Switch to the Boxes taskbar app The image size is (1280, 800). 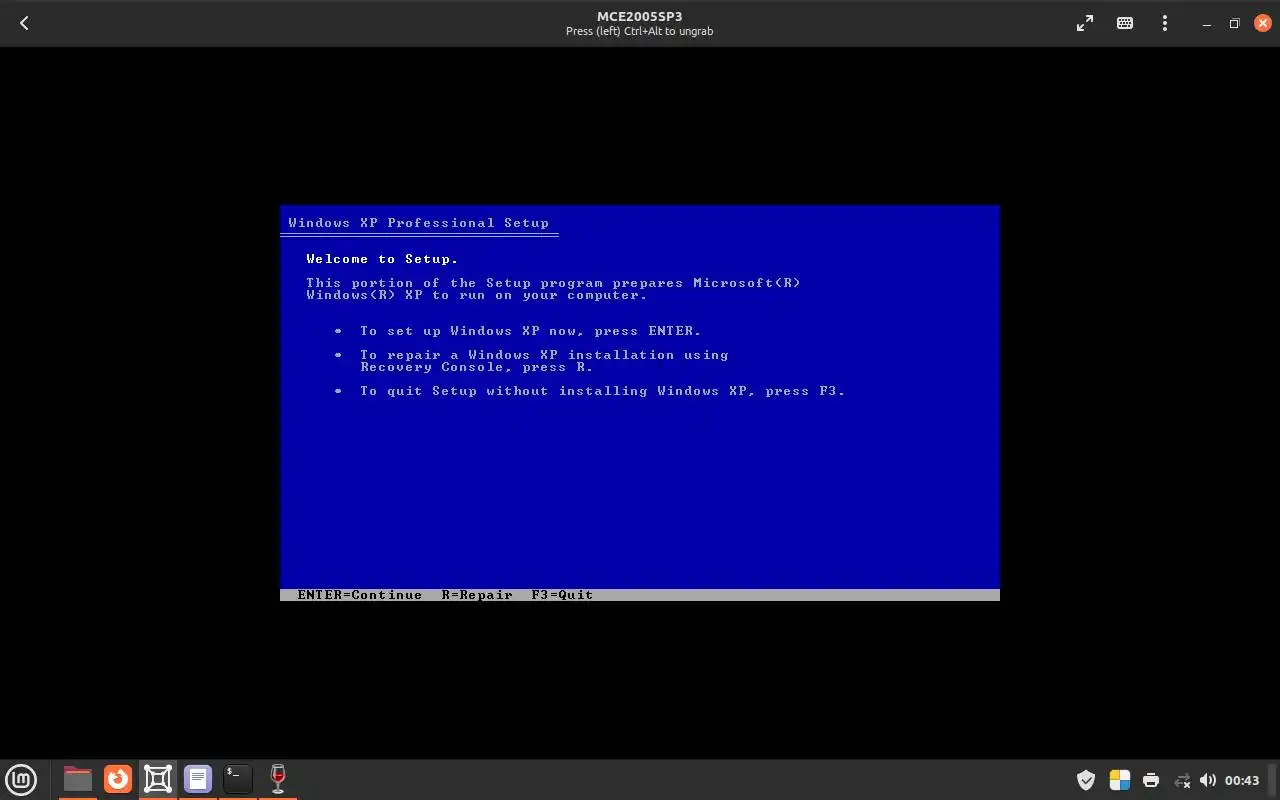point(158,778)
